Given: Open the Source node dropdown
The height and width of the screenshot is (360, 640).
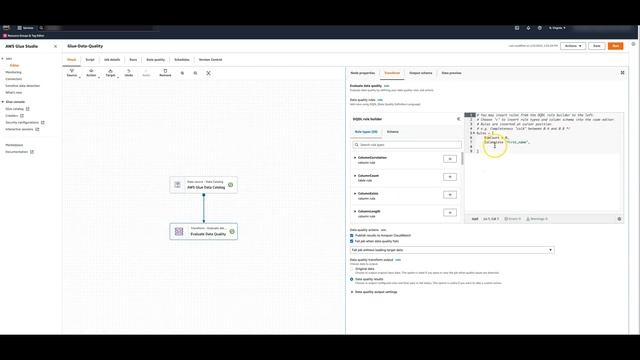Looking at the screenshot, I should tap(72, 73).
